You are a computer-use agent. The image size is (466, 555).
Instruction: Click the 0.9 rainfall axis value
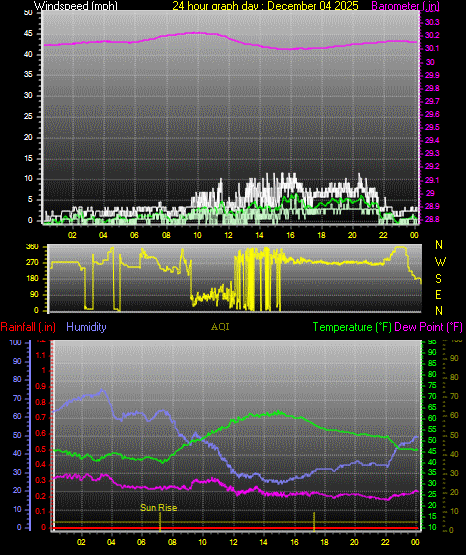[x=41, y=386]
